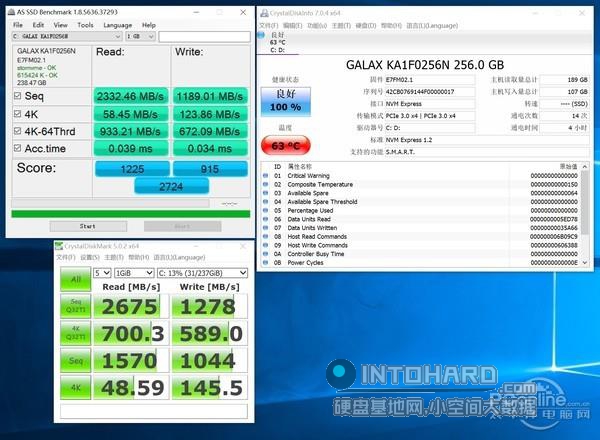The width and height of the screenshot is (600, 440).
Task: Toggle the 4K test checkbox
Action: (17, 114)
